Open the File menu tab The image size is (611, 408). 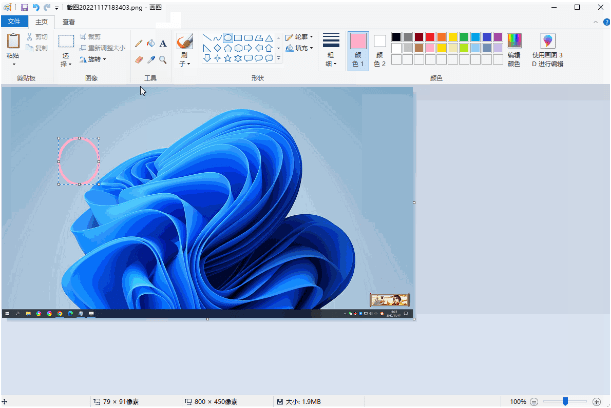click(x=14, y=21)
